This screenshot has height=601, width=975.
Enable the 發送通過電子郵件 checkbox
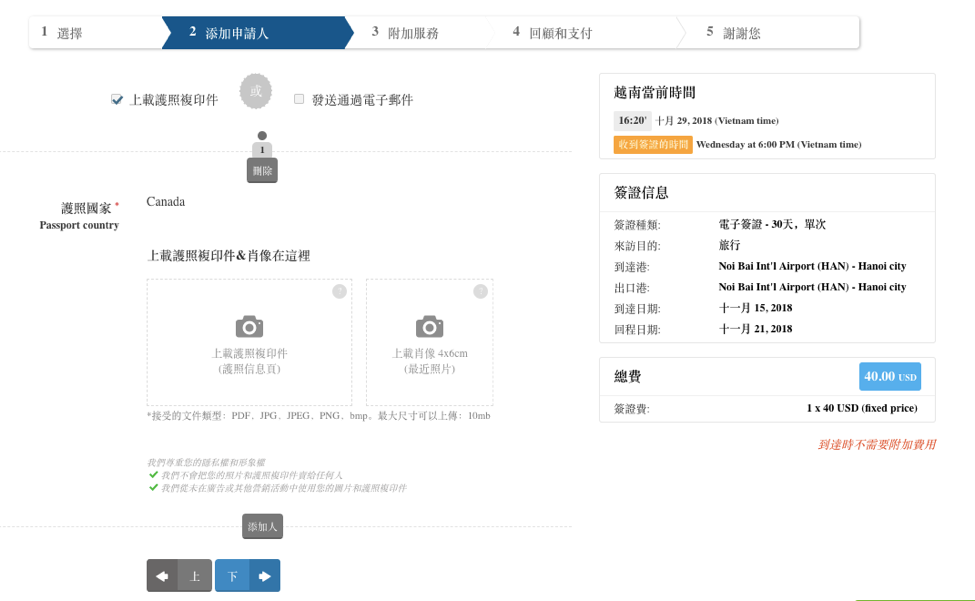pos(299,99)
